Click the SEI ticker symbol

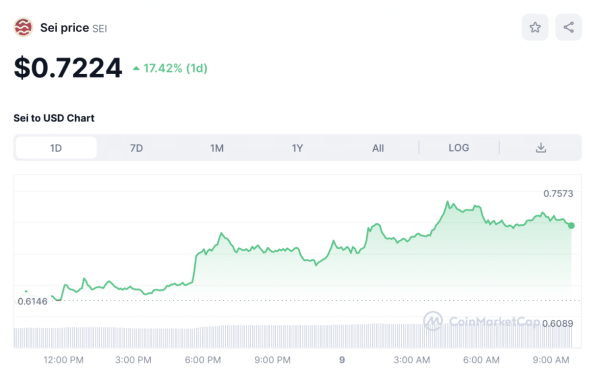point(99,29)
